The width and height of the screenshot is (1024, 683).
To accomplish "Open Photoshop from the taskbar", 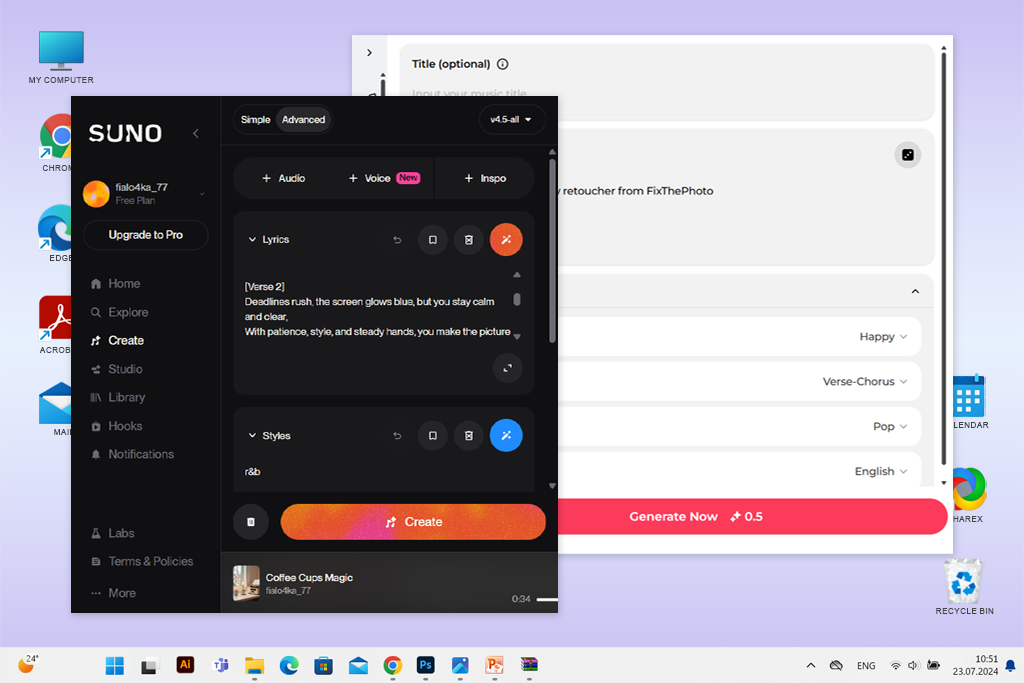I will (426, 665).
